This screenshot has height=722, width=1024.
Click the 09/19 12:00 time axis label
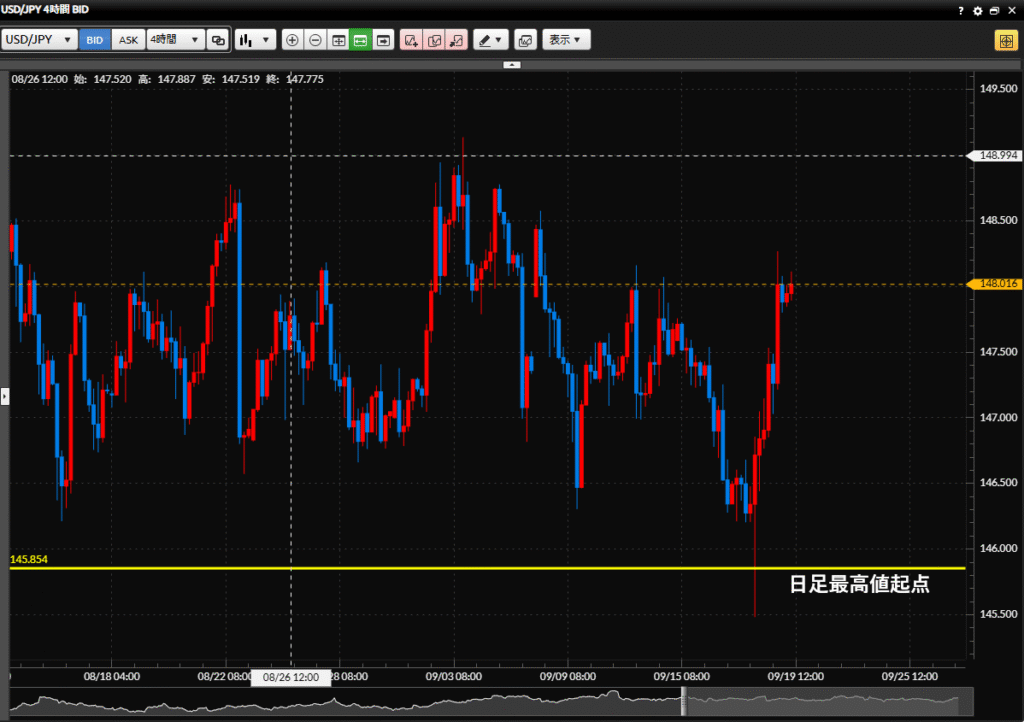pos(795,676)
